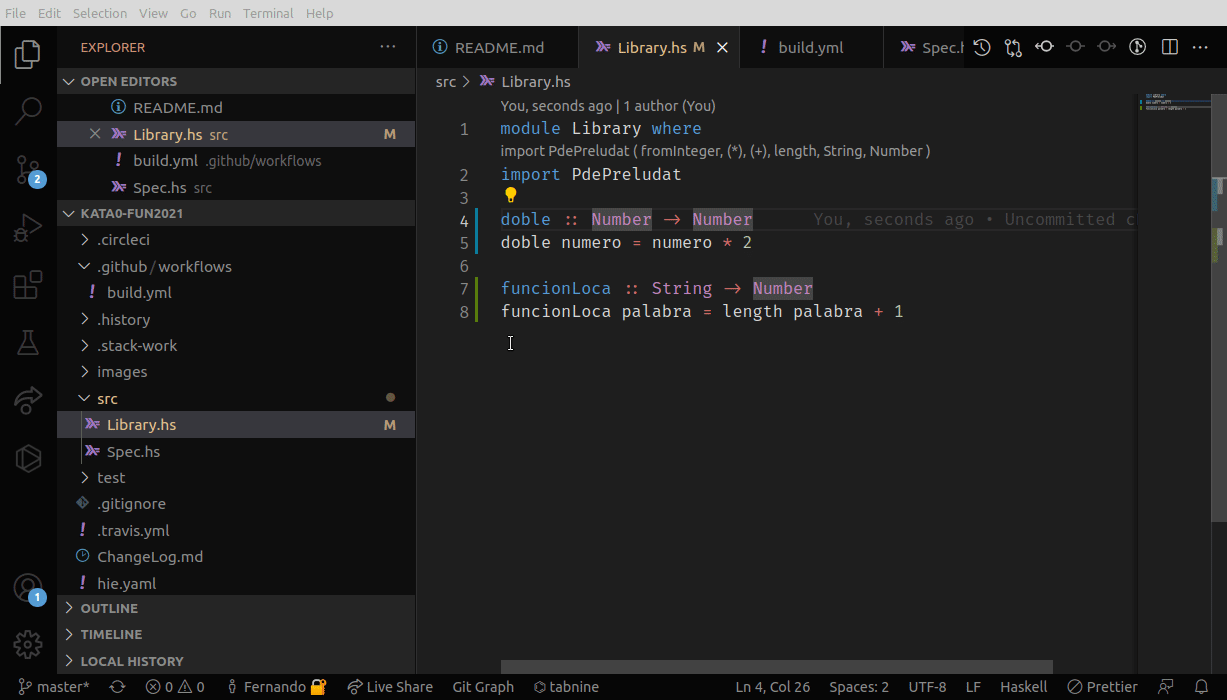
Task: Change language mode Haskell
Action: pyautogui.click(x=1024, y=687)
